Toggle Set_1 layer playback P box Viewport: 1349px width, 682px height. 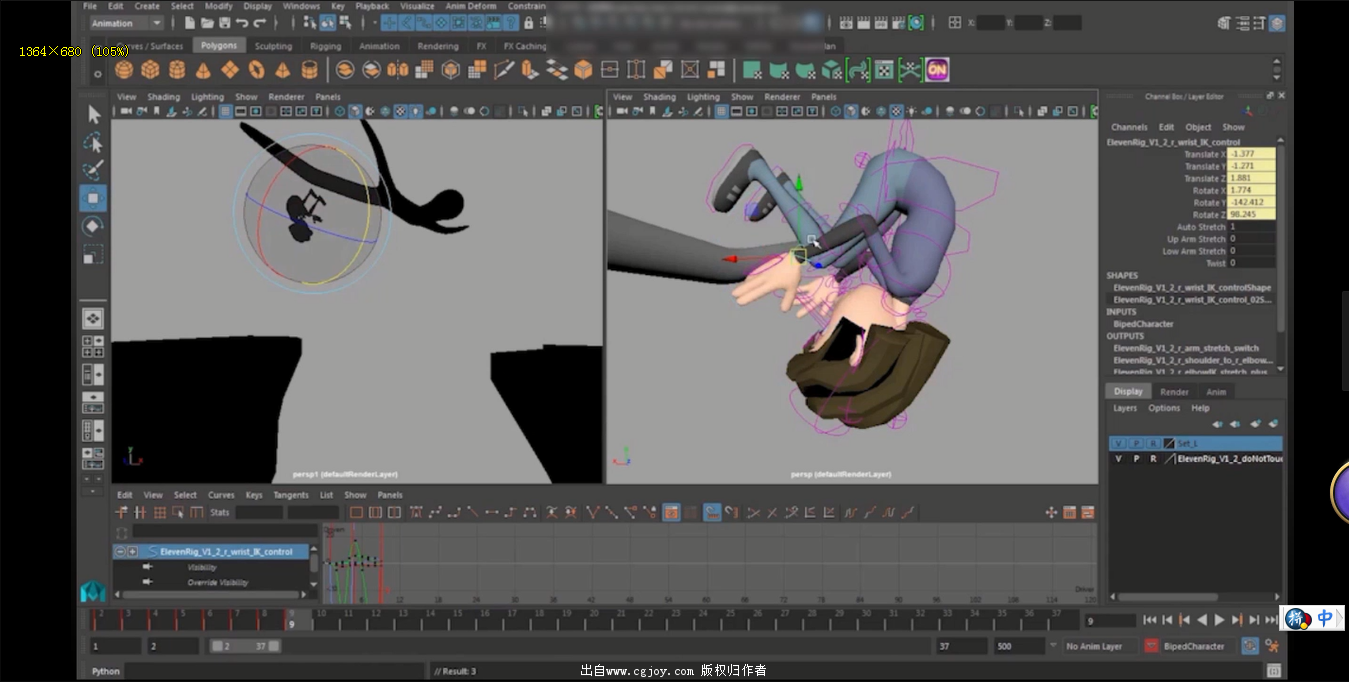tap(1135, 443)
